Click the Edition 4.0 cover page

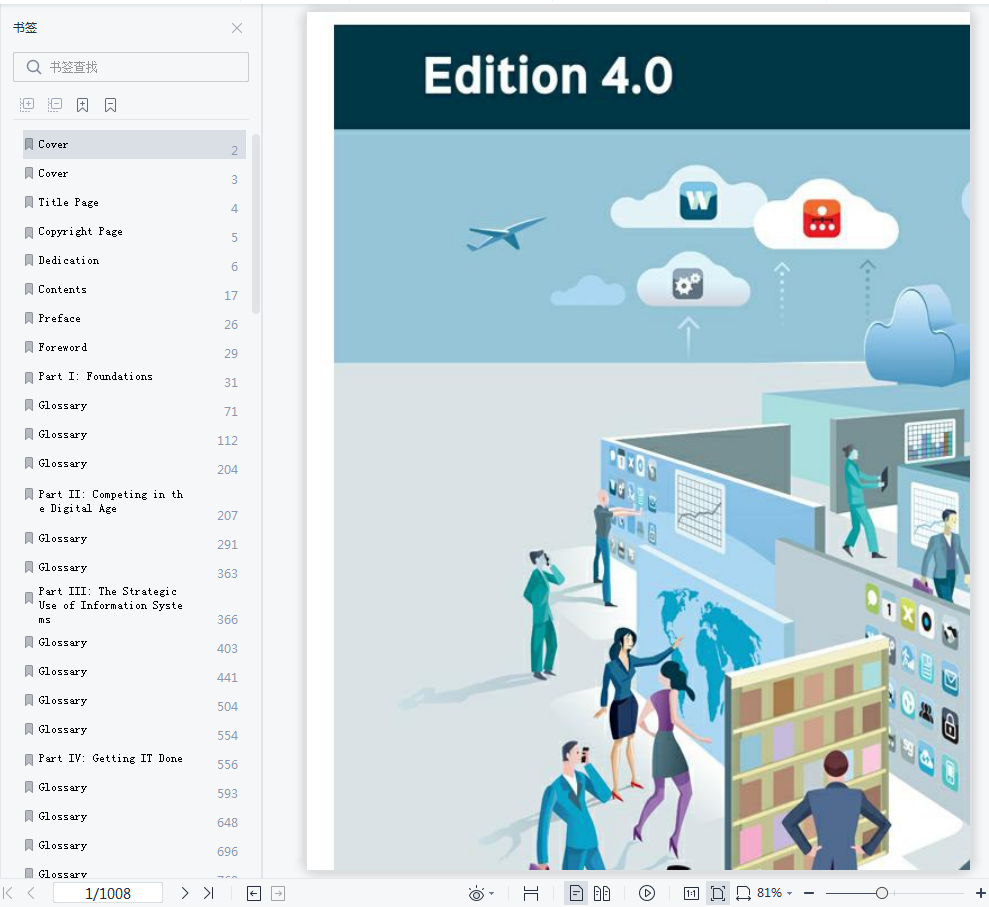[x=638, y=442]
